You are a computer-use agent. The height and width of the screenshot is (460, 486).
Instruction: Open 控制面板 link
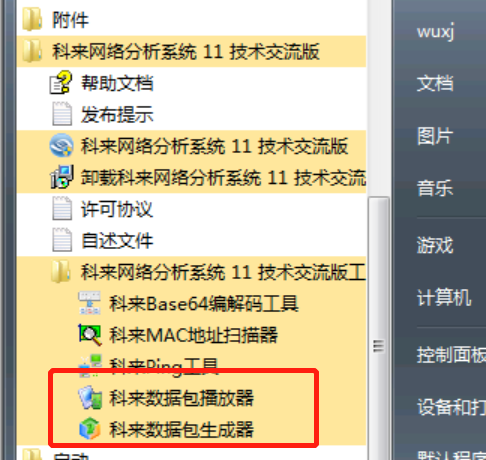(451, 355)
